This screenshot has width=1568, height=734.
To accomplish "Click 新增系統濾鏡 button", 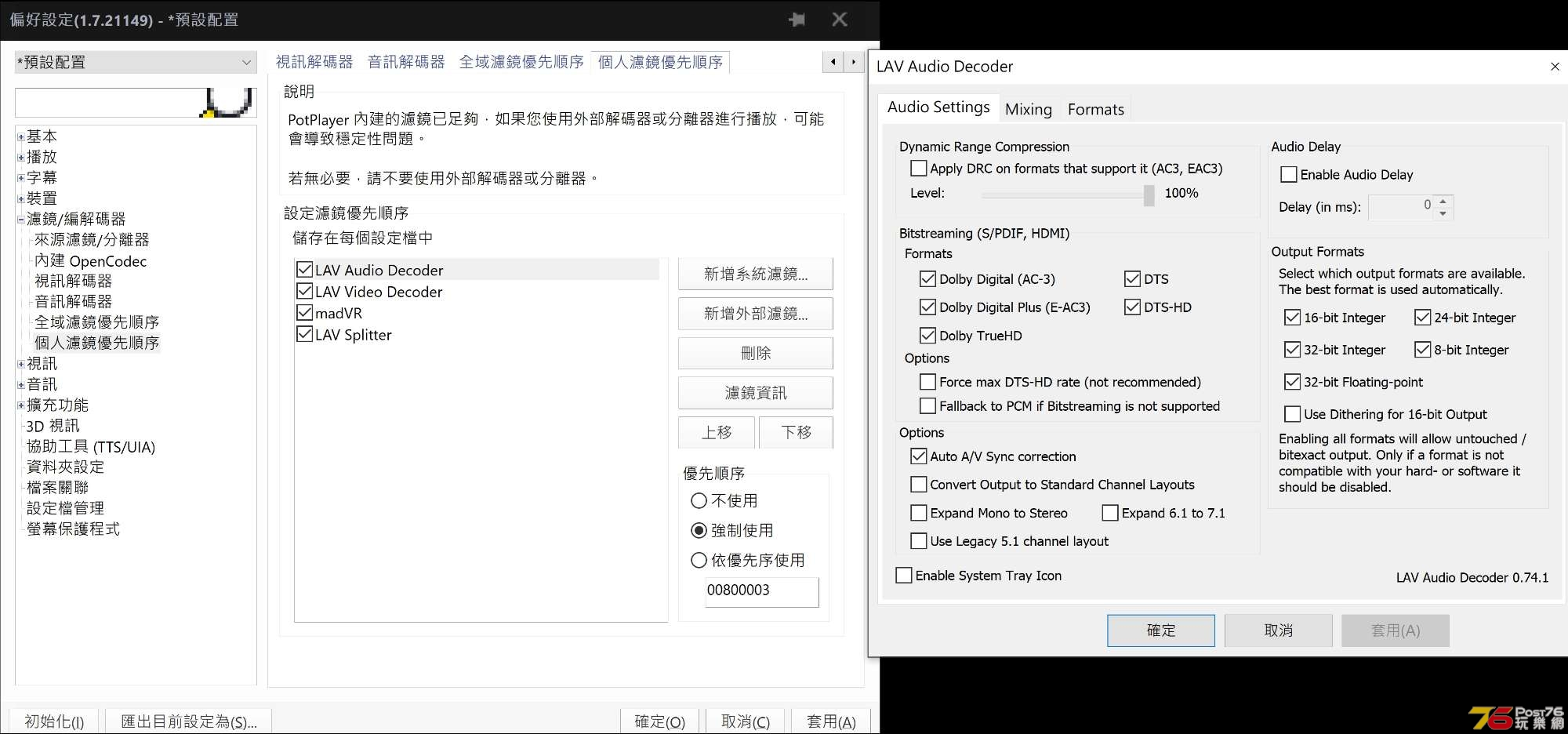I will coord(755,274).
